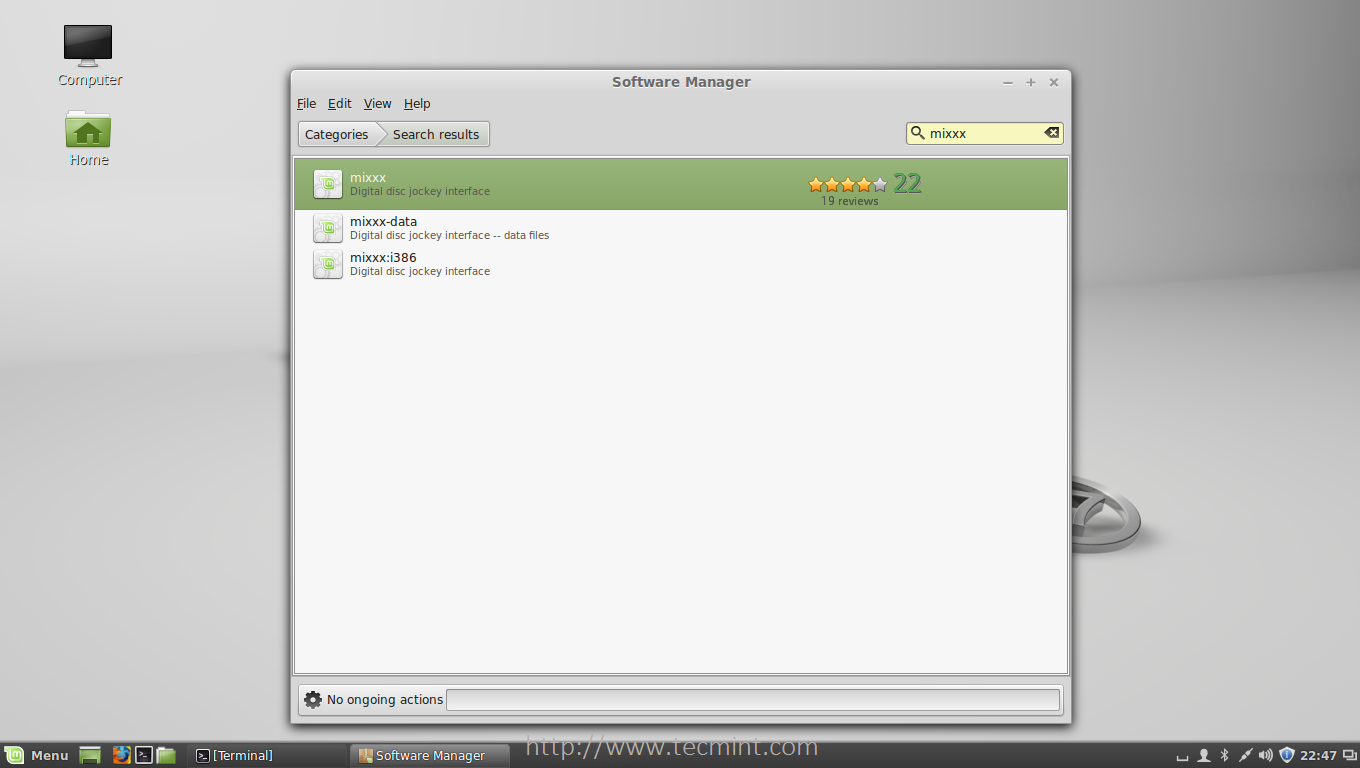Maximize the Software Manager window
The width and height of the screenshot is (1360, 768).
[x=1031, y=82]
